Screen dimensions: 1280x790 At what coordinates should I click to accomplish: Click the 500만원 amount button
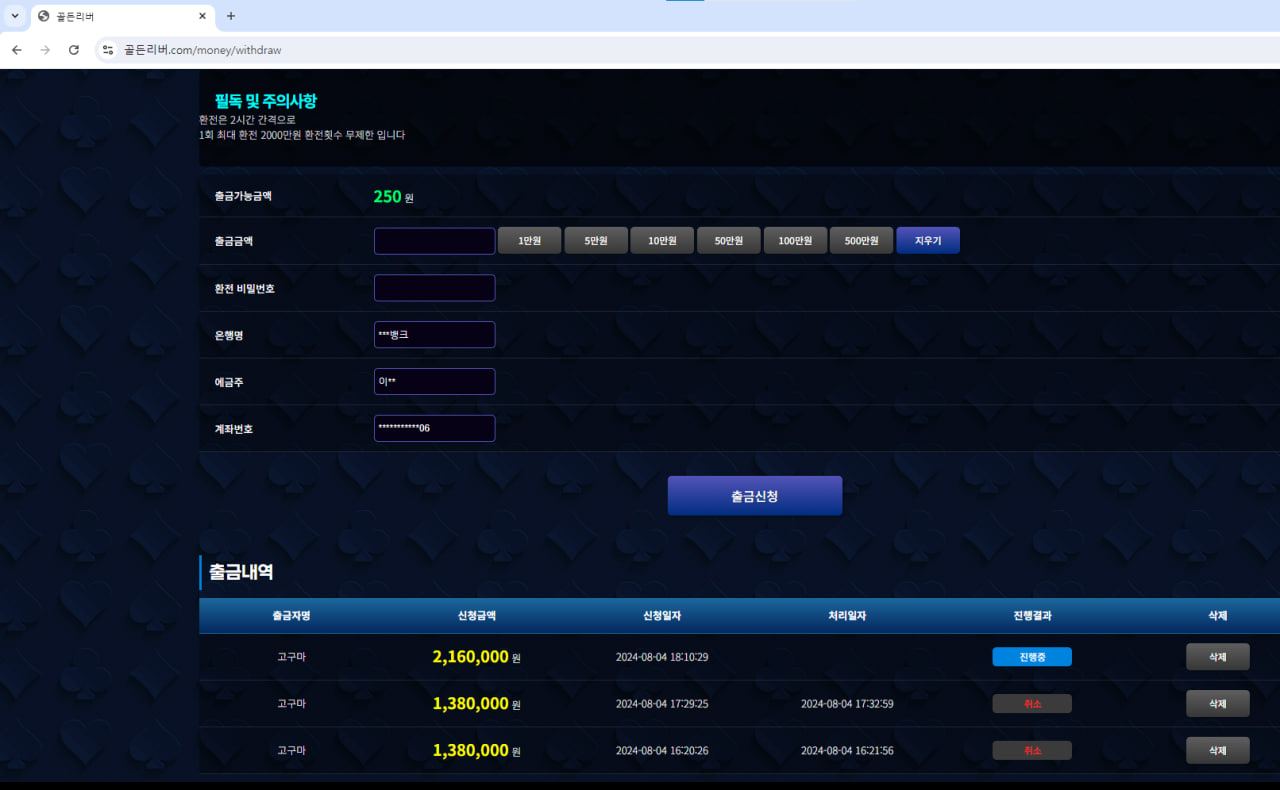pos(861,241)
